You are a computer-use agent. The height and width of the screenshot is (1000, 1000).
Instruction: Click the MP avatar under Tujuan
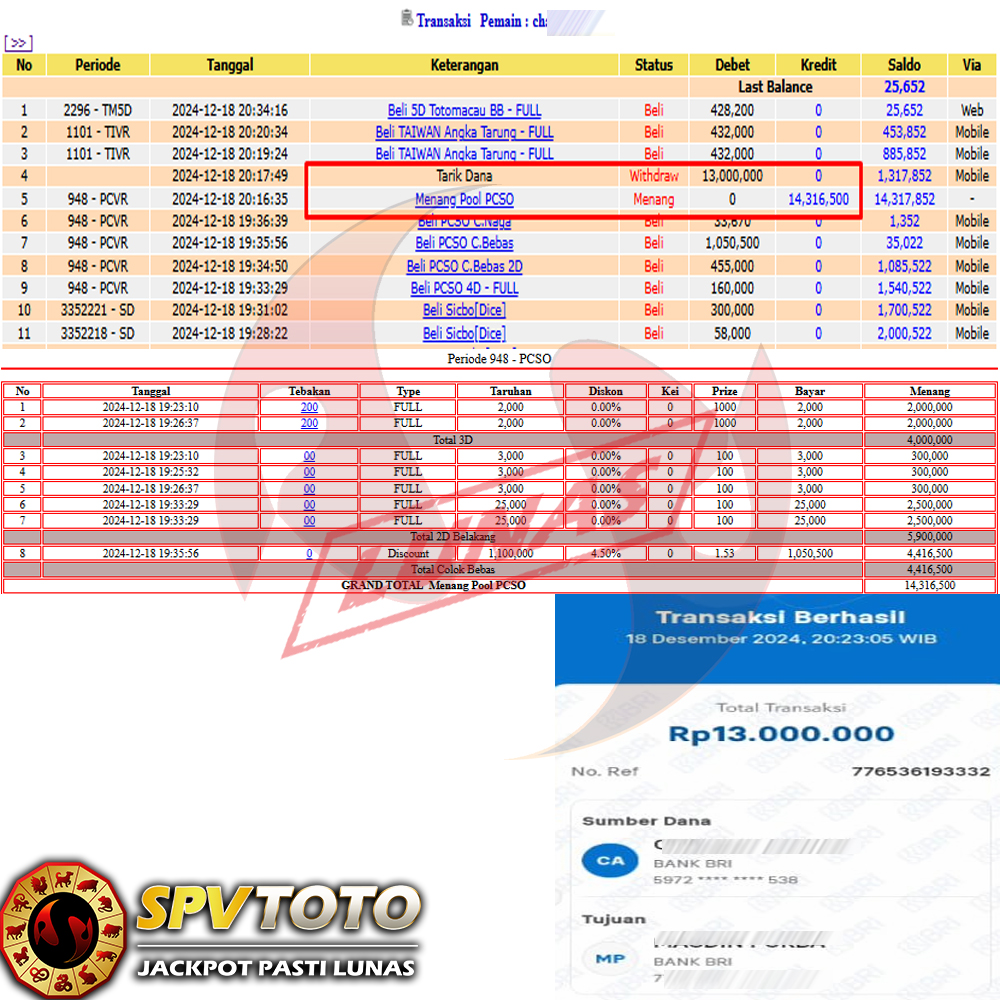610,958
